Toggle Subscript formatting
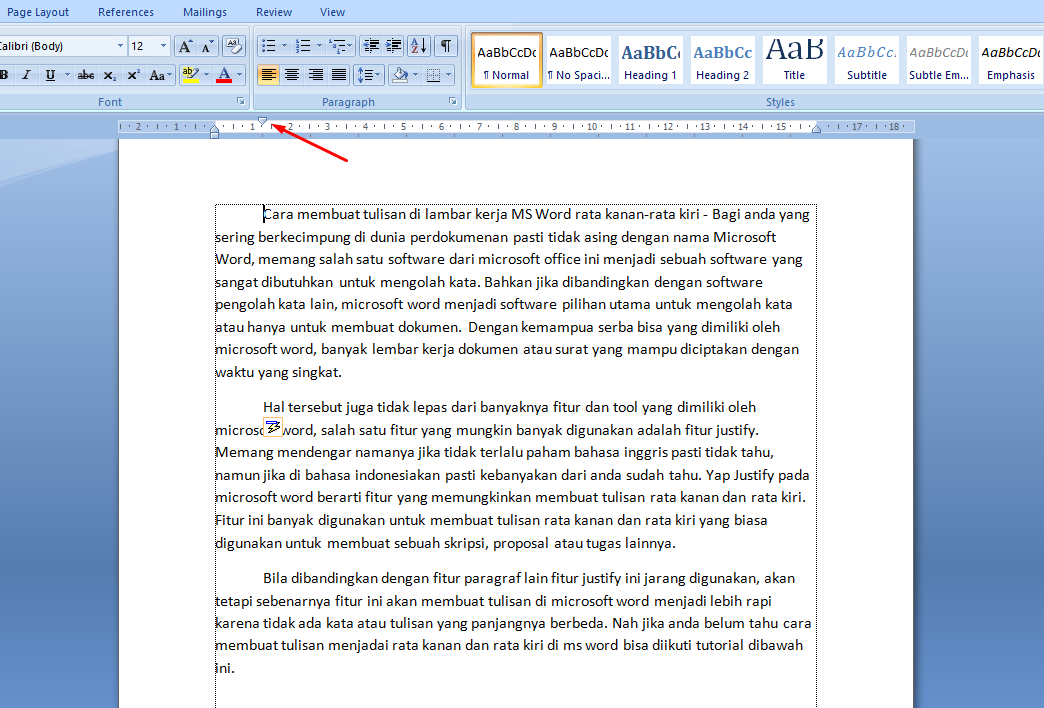 click(109, 75)
